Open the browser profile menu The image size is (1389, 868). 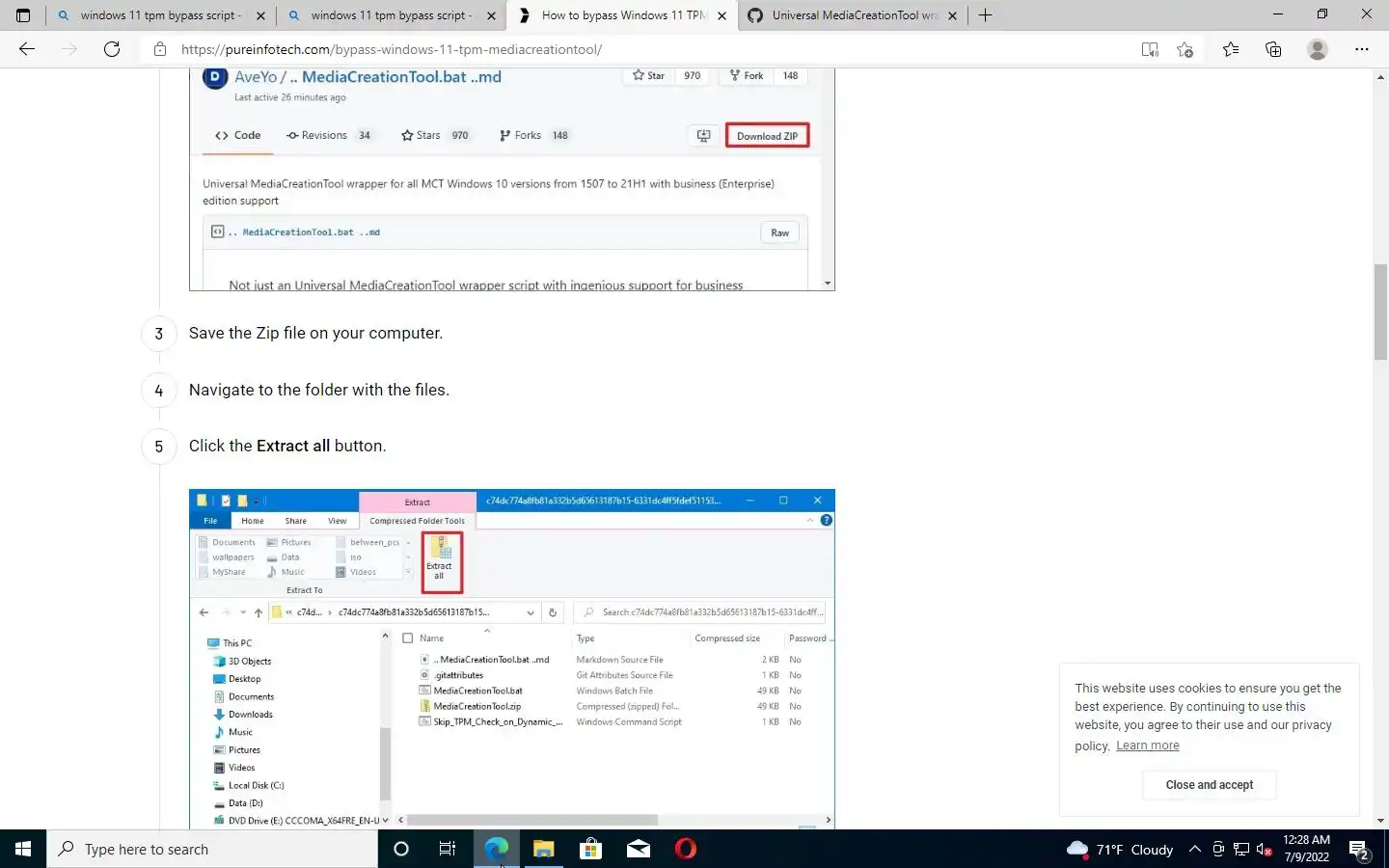[x=1318, y=49]
